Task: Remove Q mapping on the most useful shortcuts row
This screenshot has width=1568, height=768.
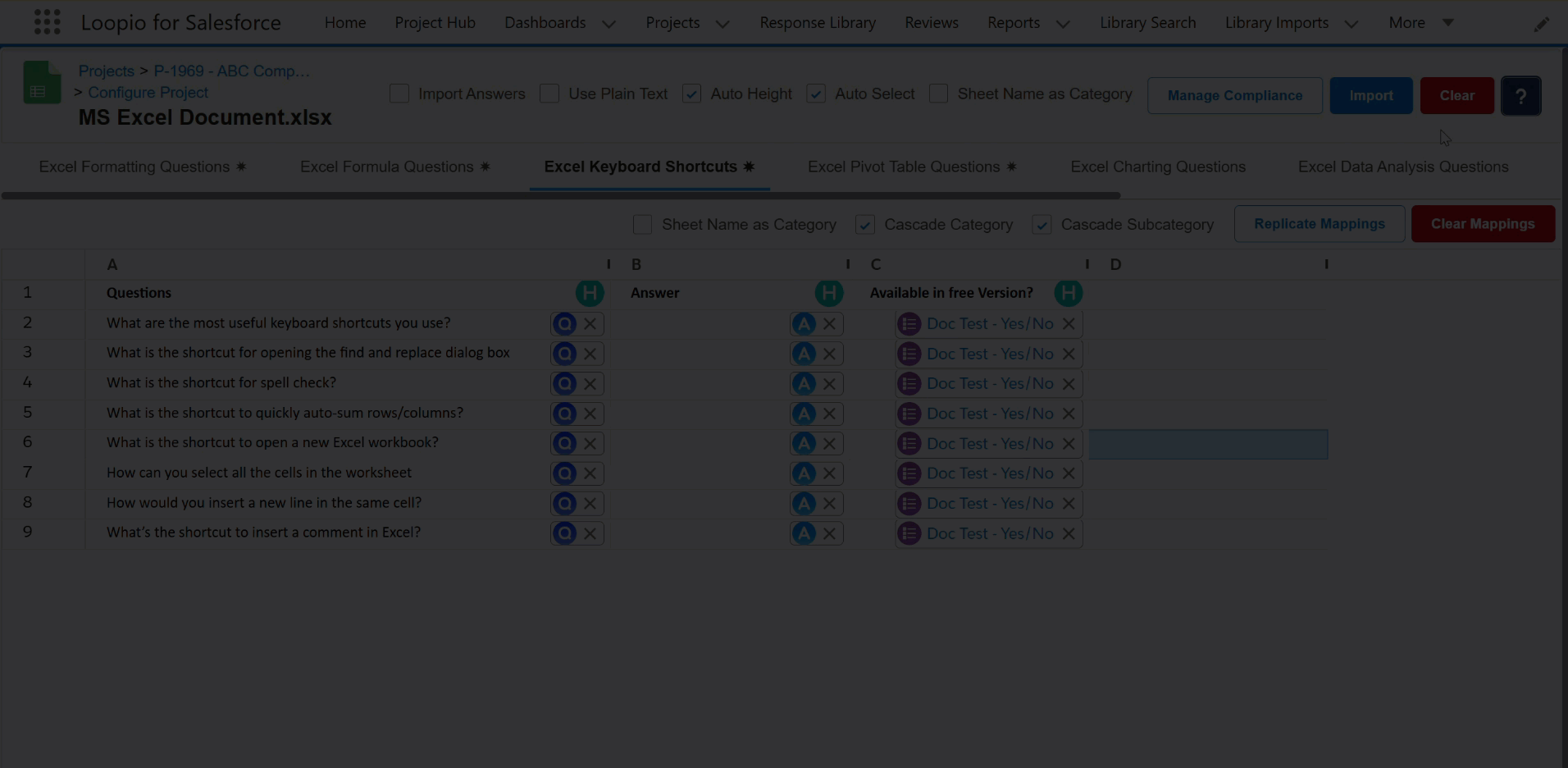Action: coord(590,323)
